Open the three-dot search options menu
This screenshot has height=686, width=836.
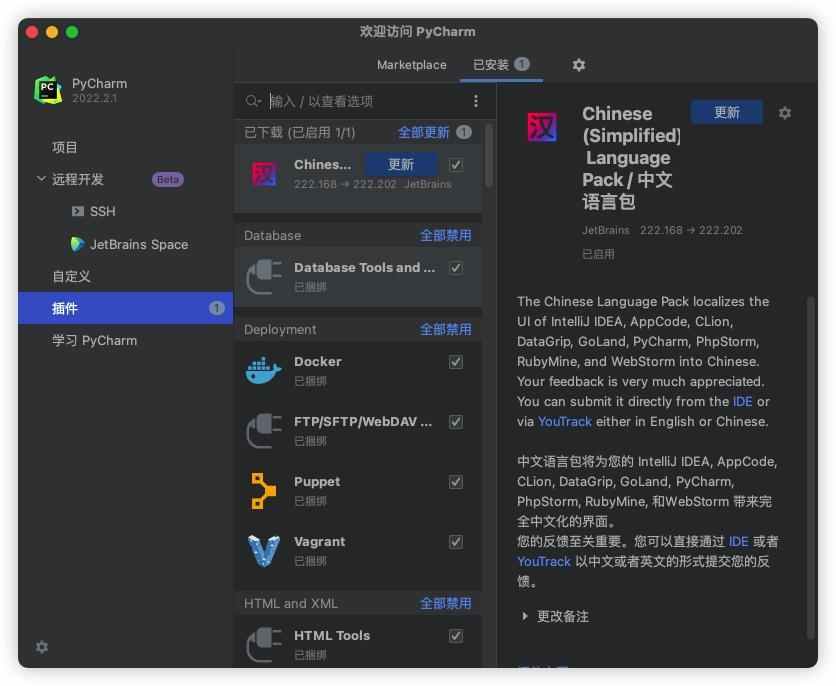point(476,101)
